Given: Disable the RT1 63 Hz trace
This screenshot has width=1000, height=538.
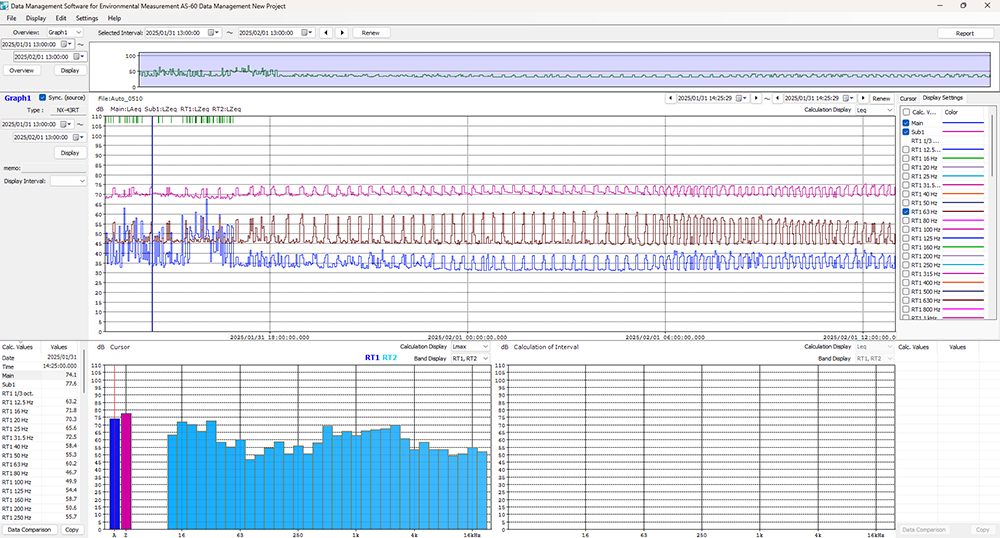Looking at the screenshot, I should 906,212.
